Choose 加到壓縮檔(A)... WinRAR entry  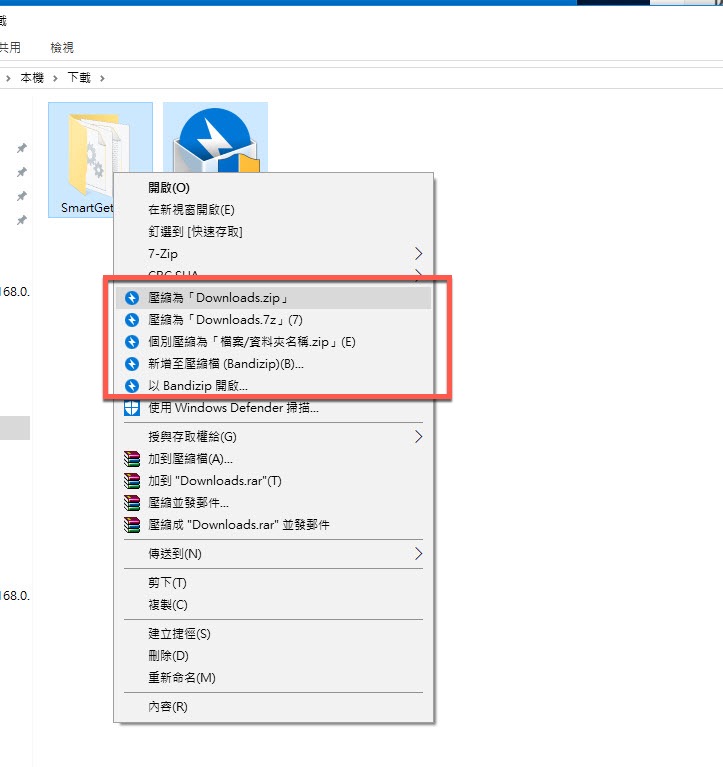274,459
